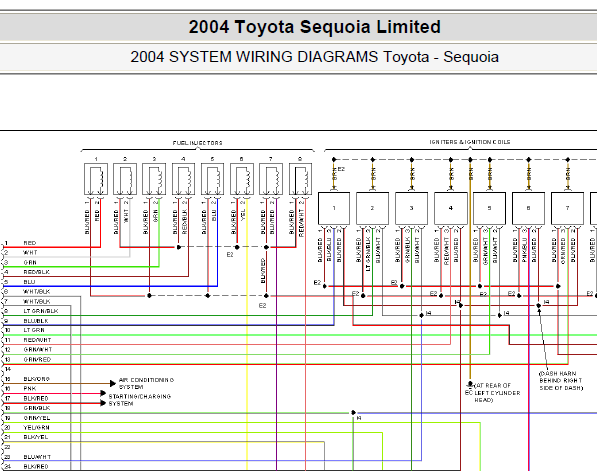Click the "(DASH HARN BEHIND RIGHT SIDE OF DASH)" note
The width and height of the screenshot is (597, 471).
[x=561, y=381]
